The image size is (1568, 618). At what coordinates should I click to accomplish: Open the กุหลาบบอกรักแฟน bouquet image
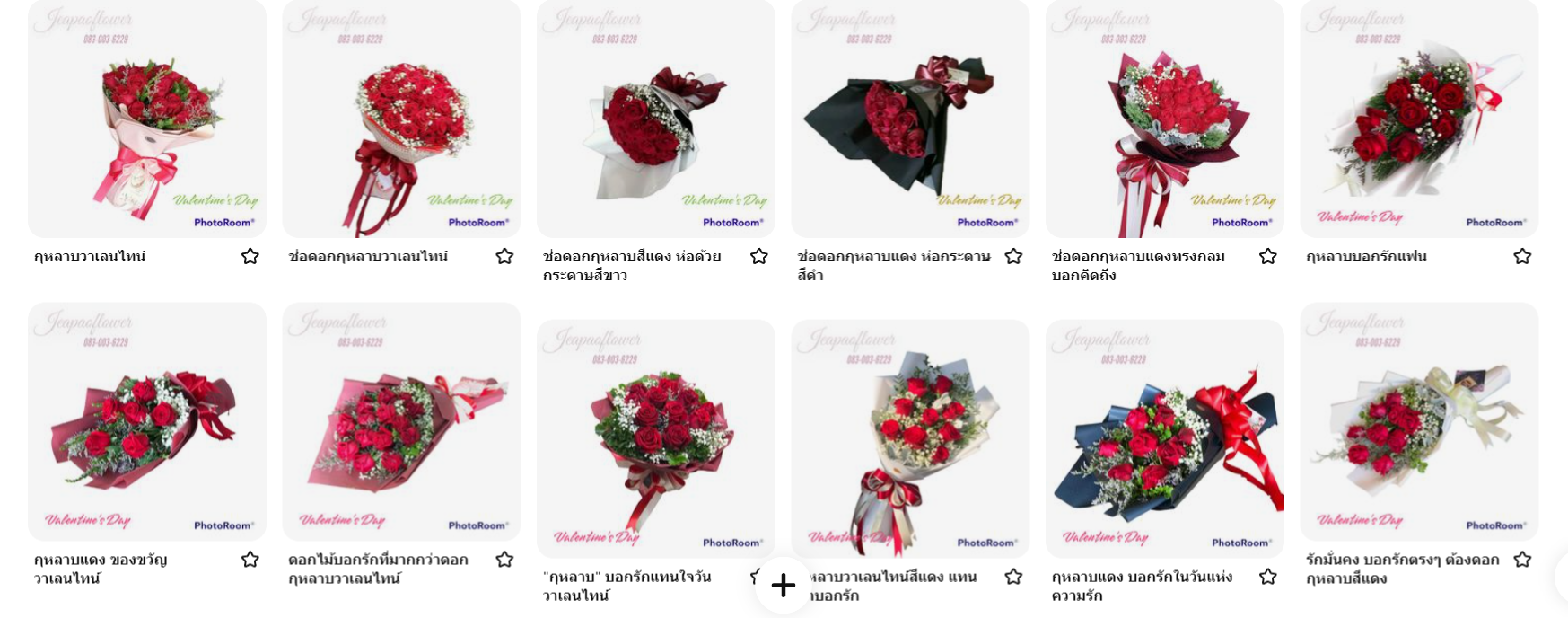click(x=1419, y=119)
